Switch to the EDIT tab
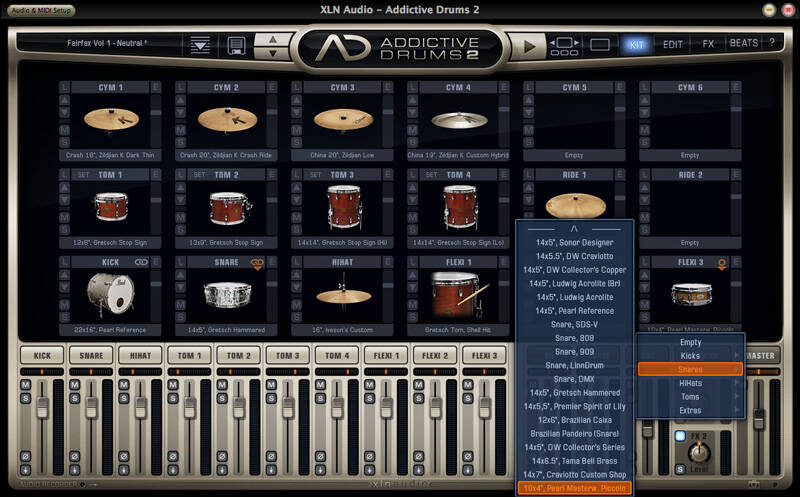 pyautogui.click(x=672, y=44)
